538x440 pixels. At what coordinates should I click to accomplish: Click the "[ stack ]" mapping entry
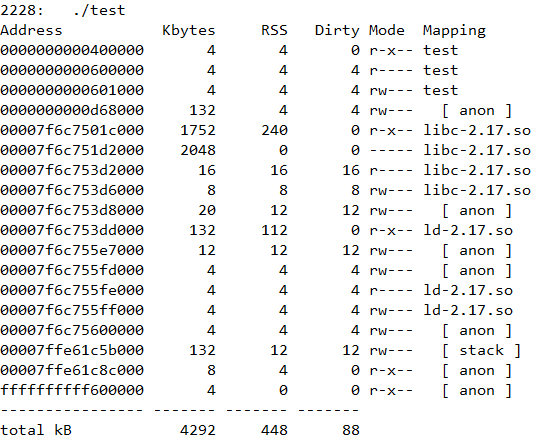[x=482, y=350]
